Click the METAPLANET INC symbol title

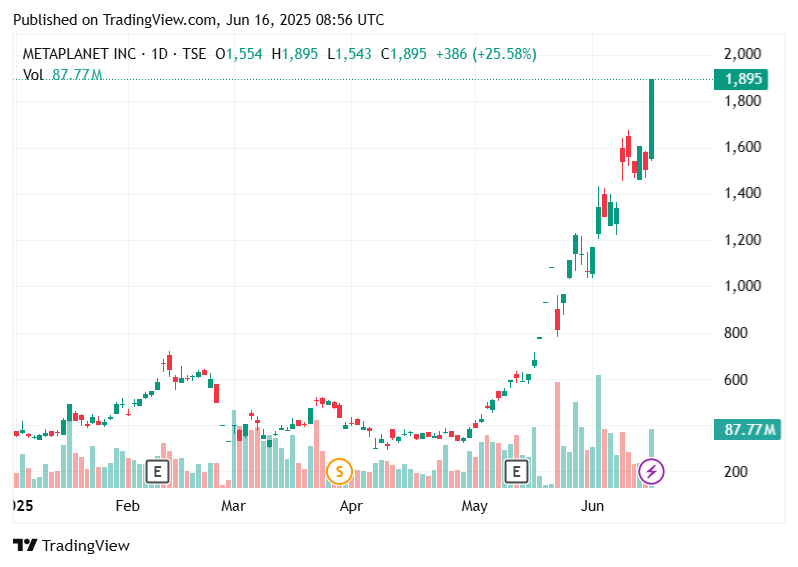click(x=79, y=54)
